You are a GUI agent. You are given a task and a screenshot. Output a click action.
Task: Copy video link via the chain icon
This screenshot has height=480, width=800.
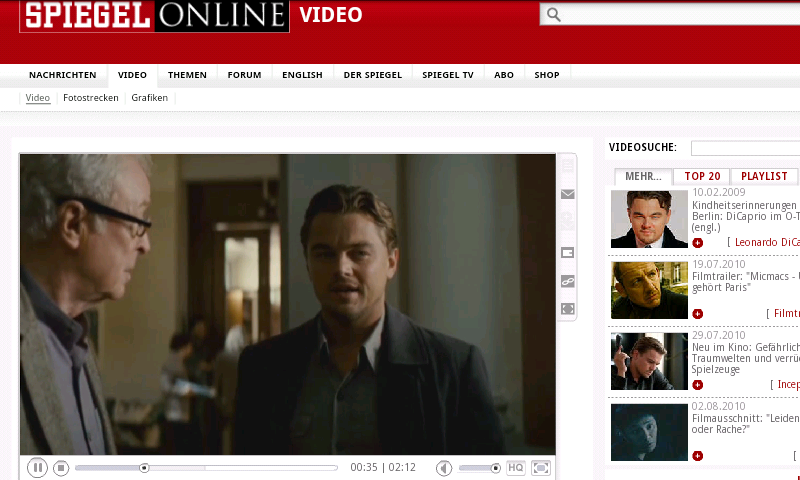[x=567, y=281]
